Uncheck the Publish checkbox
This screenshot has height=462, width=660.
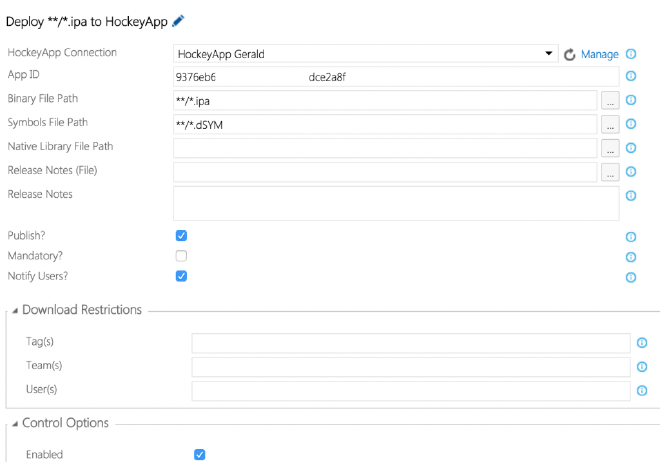[181, 236]
